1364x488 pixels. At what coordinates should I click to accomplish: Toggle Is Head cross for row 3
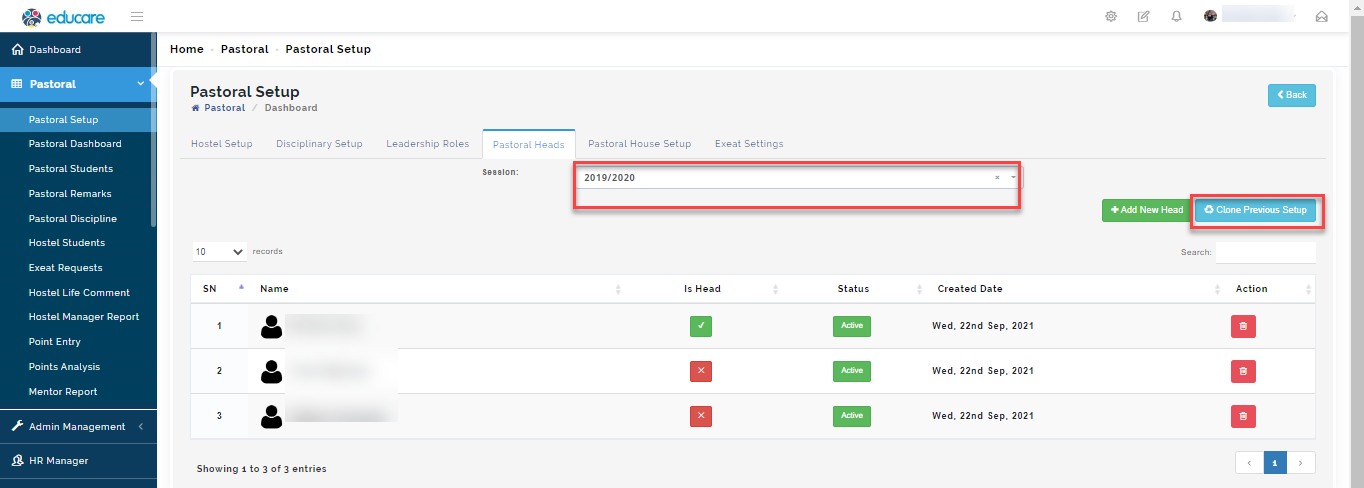click(x=701, y=416)
